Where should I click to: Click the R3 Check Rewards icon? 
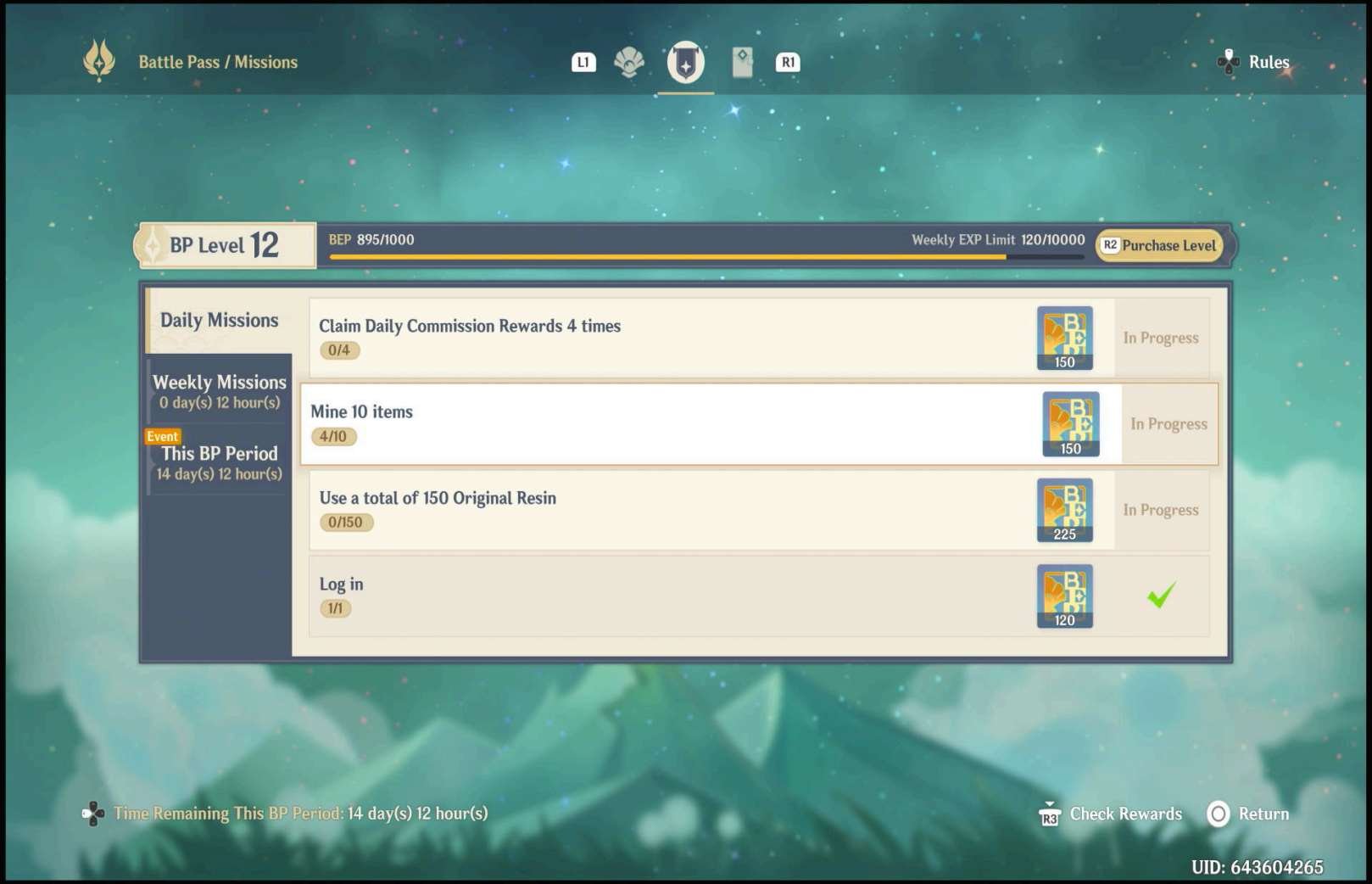[x=1050, y=814]
